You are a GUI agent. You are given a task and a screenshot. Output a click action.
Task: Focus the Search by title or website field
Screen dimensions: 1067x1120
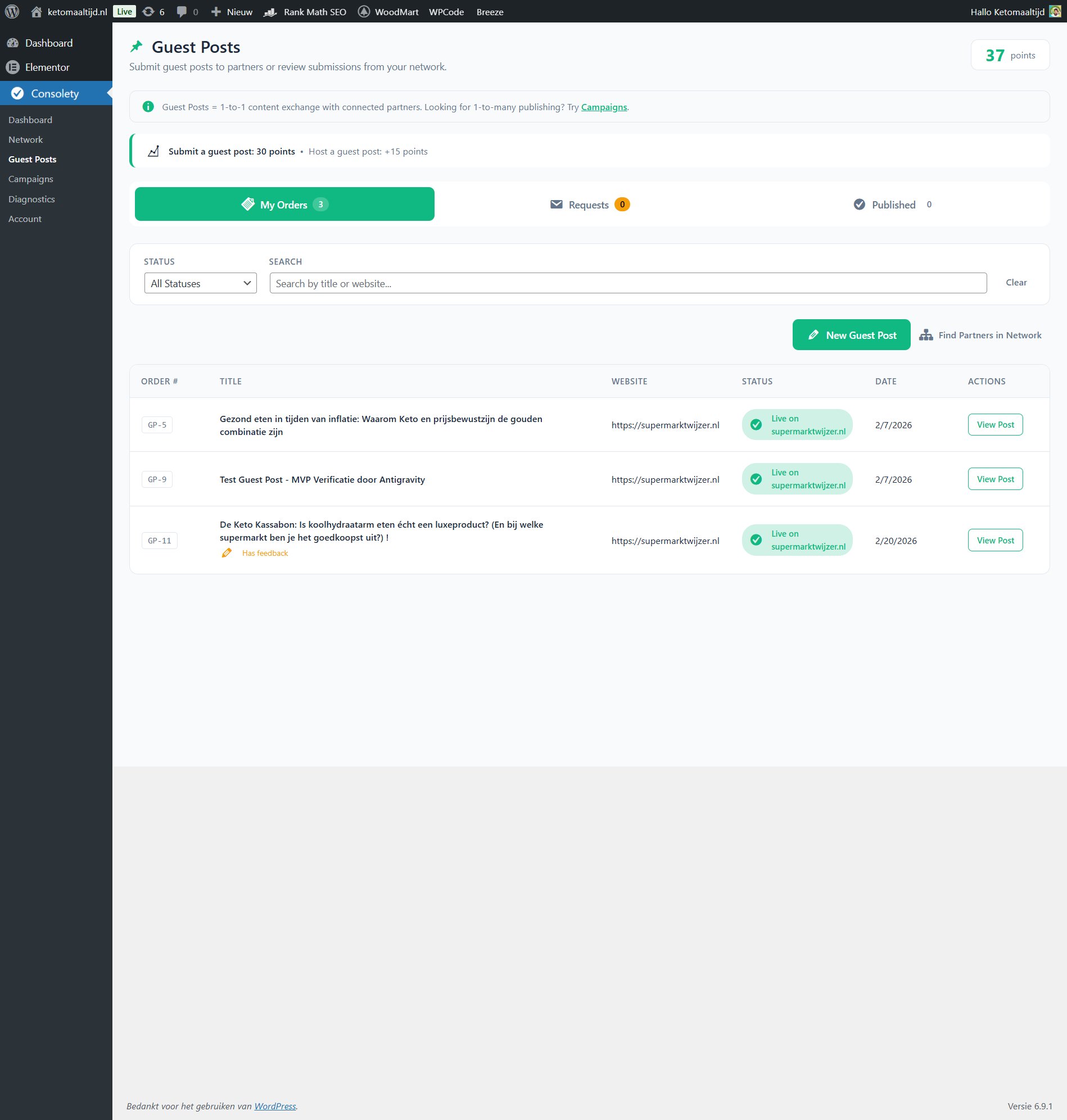click(x=628, y=283)
